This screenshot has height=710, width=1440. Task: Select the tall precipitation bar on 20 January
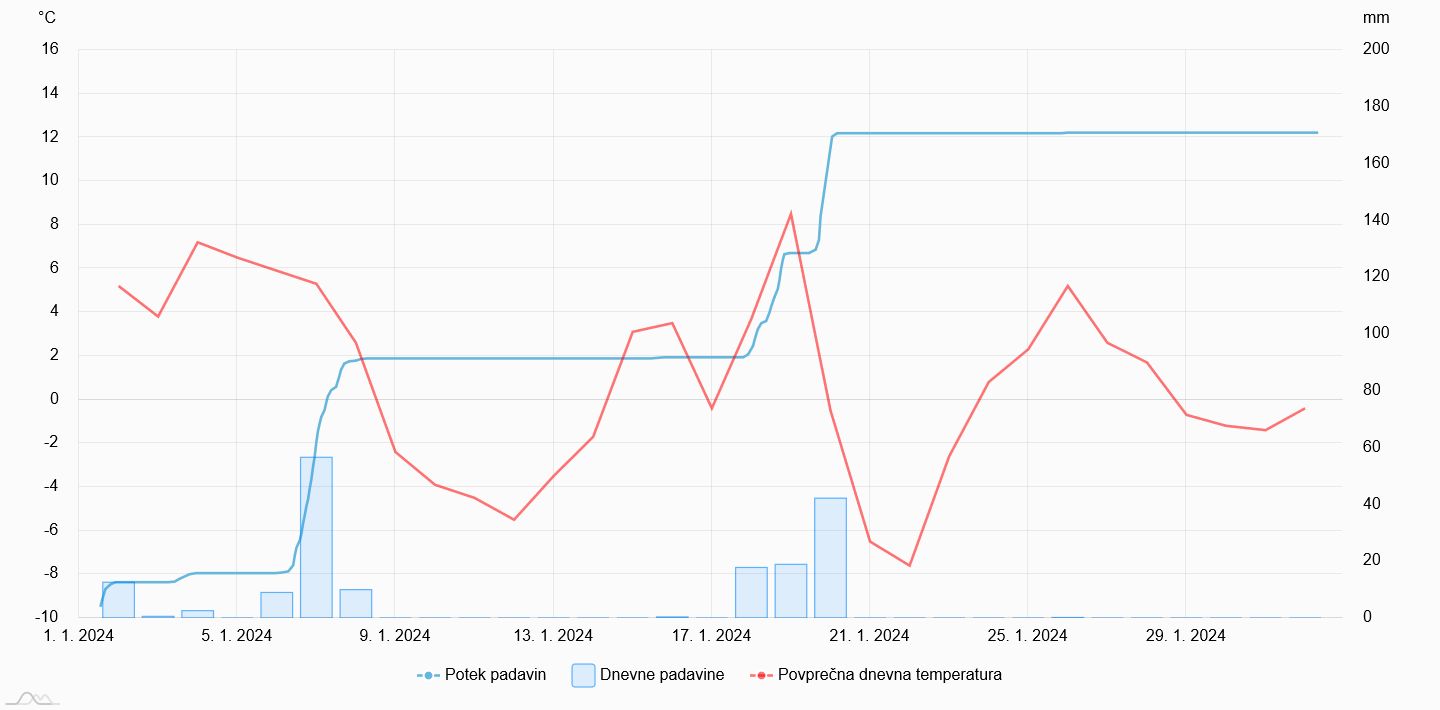830,557
